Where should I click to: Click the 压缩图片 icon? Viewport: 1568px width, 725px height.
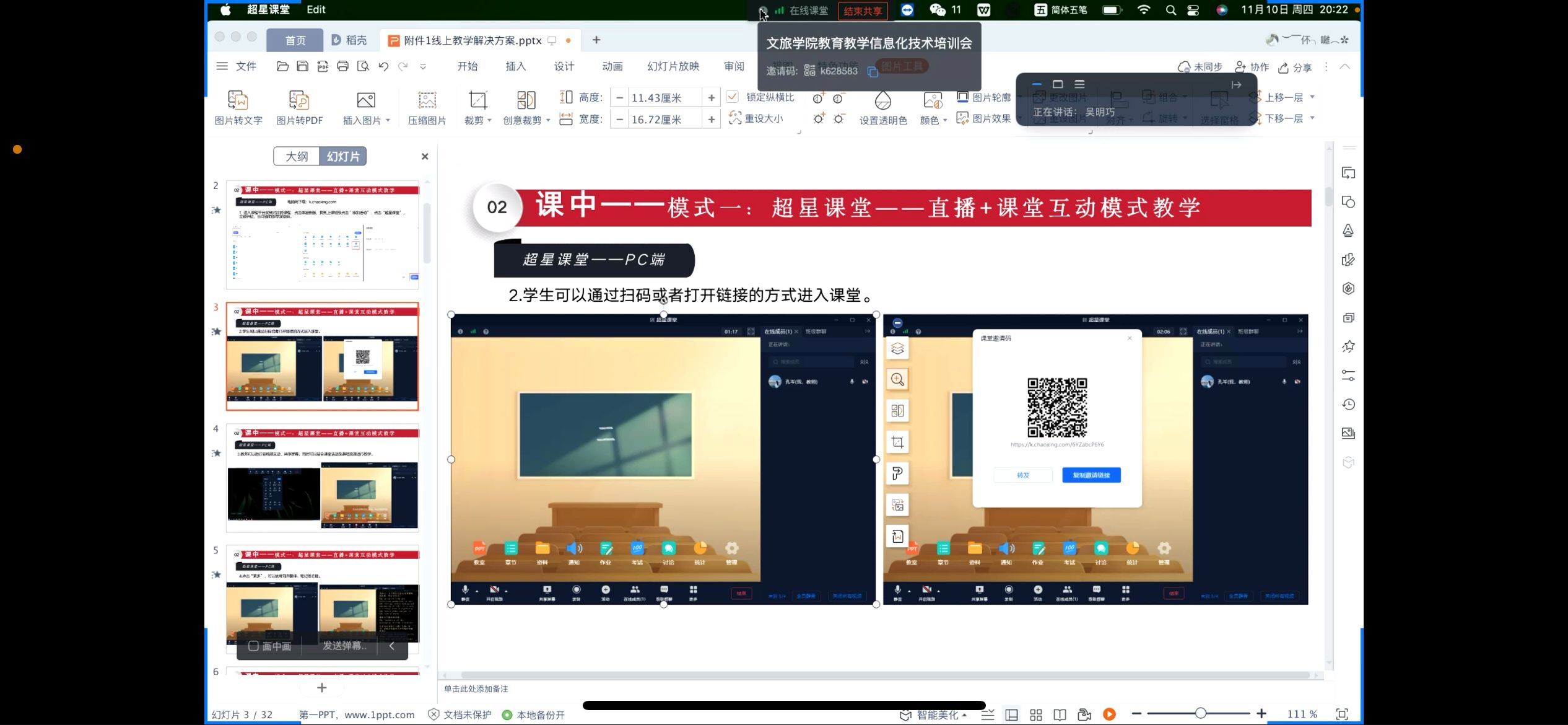(427, 107)
